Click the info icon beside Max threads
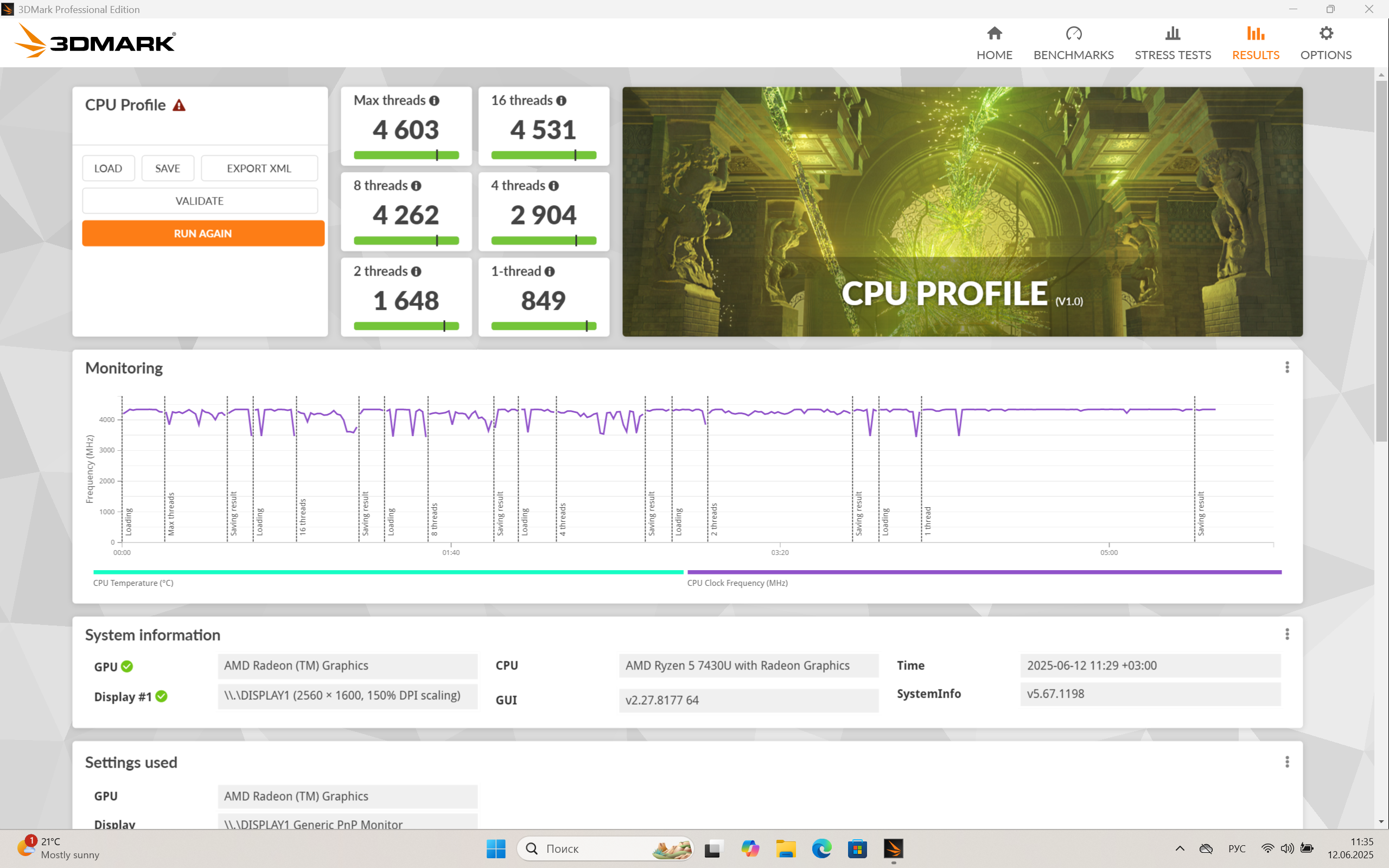 coord(435,101)
